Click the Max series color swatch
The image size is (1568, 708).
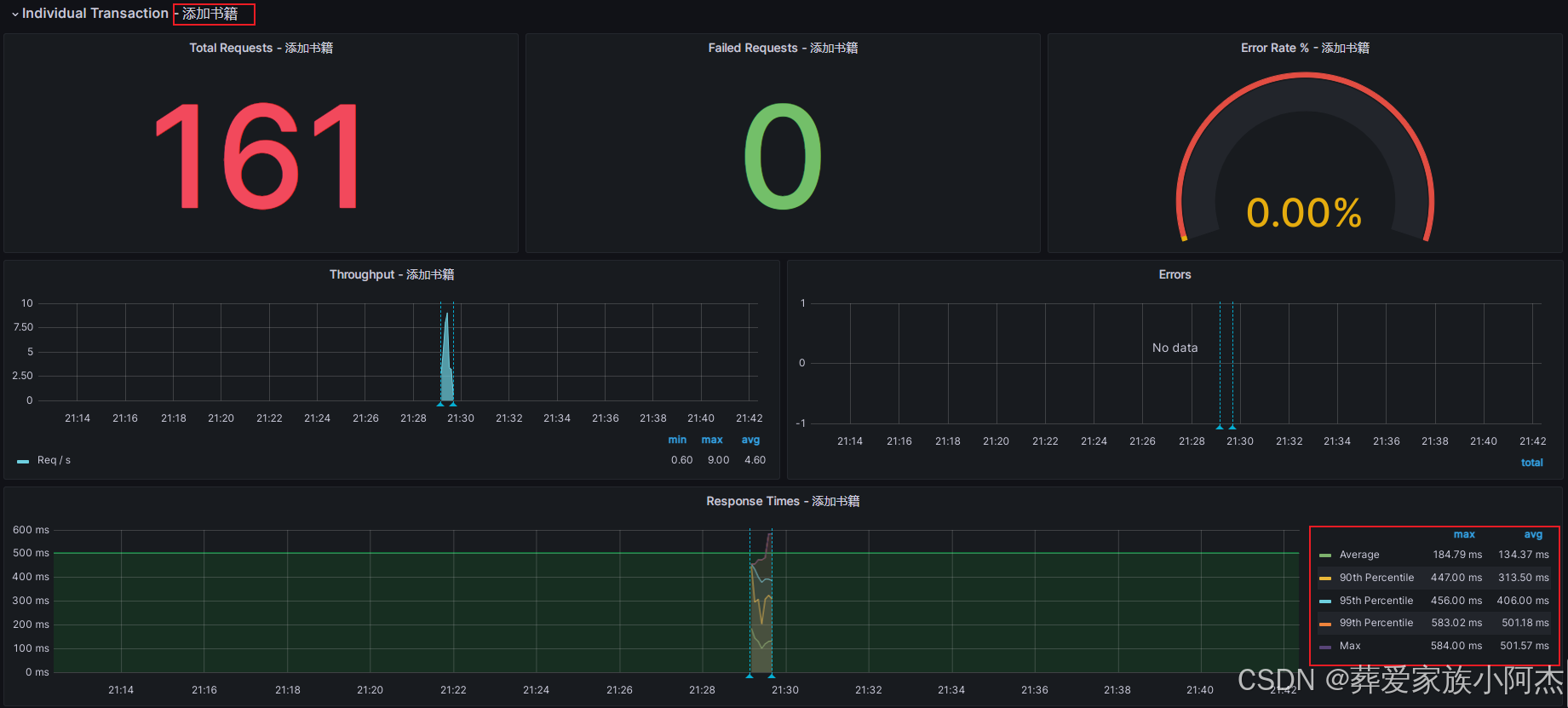(1325, 647)
